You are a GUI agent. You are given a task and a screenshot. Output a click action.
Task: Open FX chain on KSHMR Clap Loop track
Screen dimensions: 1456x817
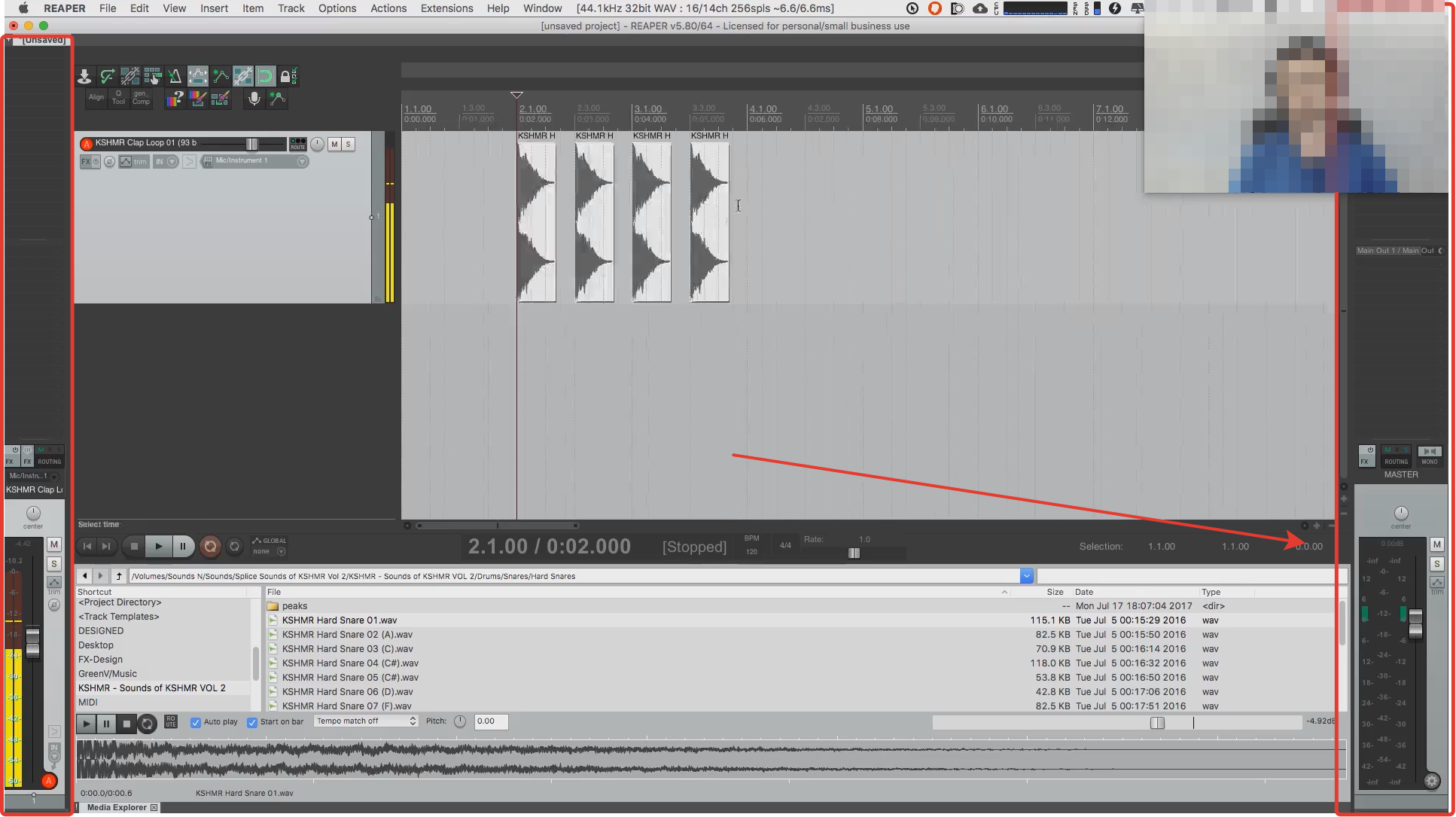(86, 162)
